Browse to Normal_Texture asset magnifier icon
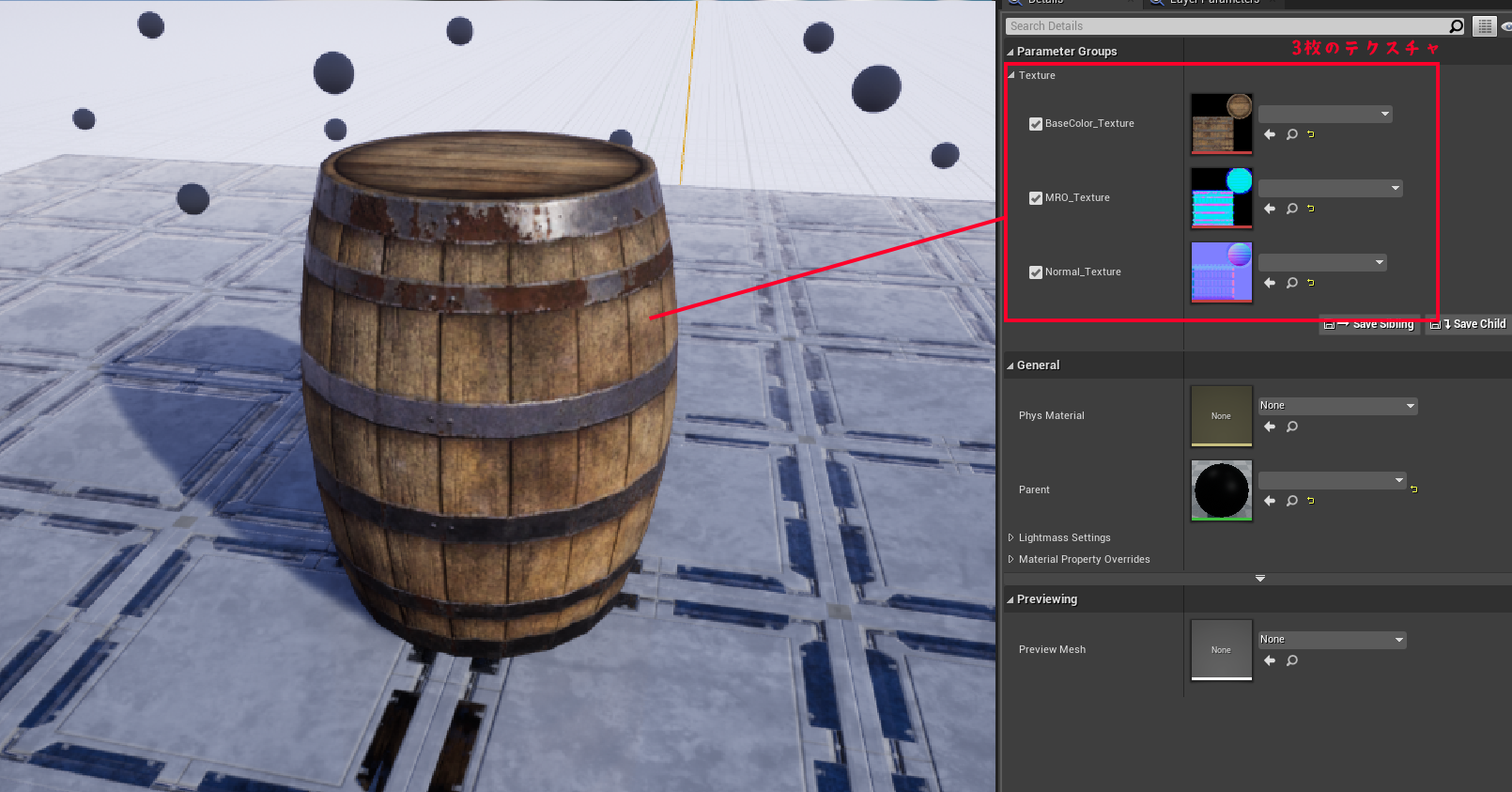 point(1292,283)
